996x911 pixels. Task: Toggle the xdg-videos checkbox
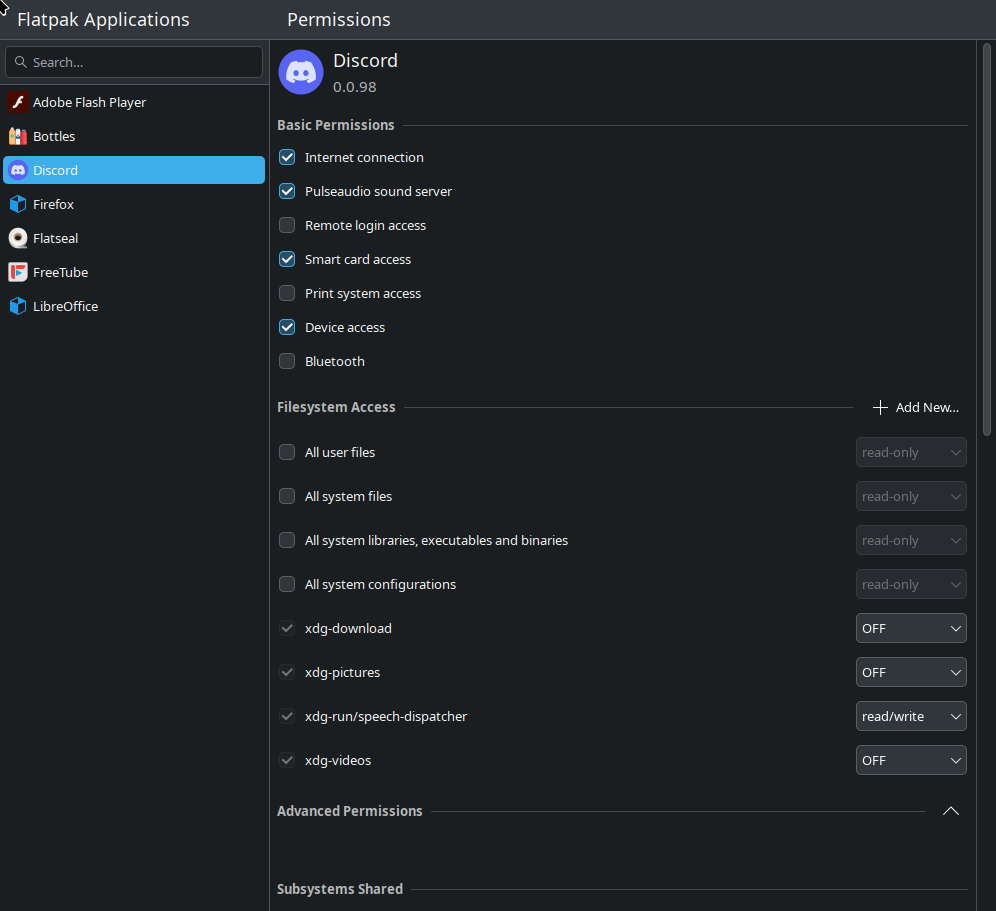tap(287, 760)
